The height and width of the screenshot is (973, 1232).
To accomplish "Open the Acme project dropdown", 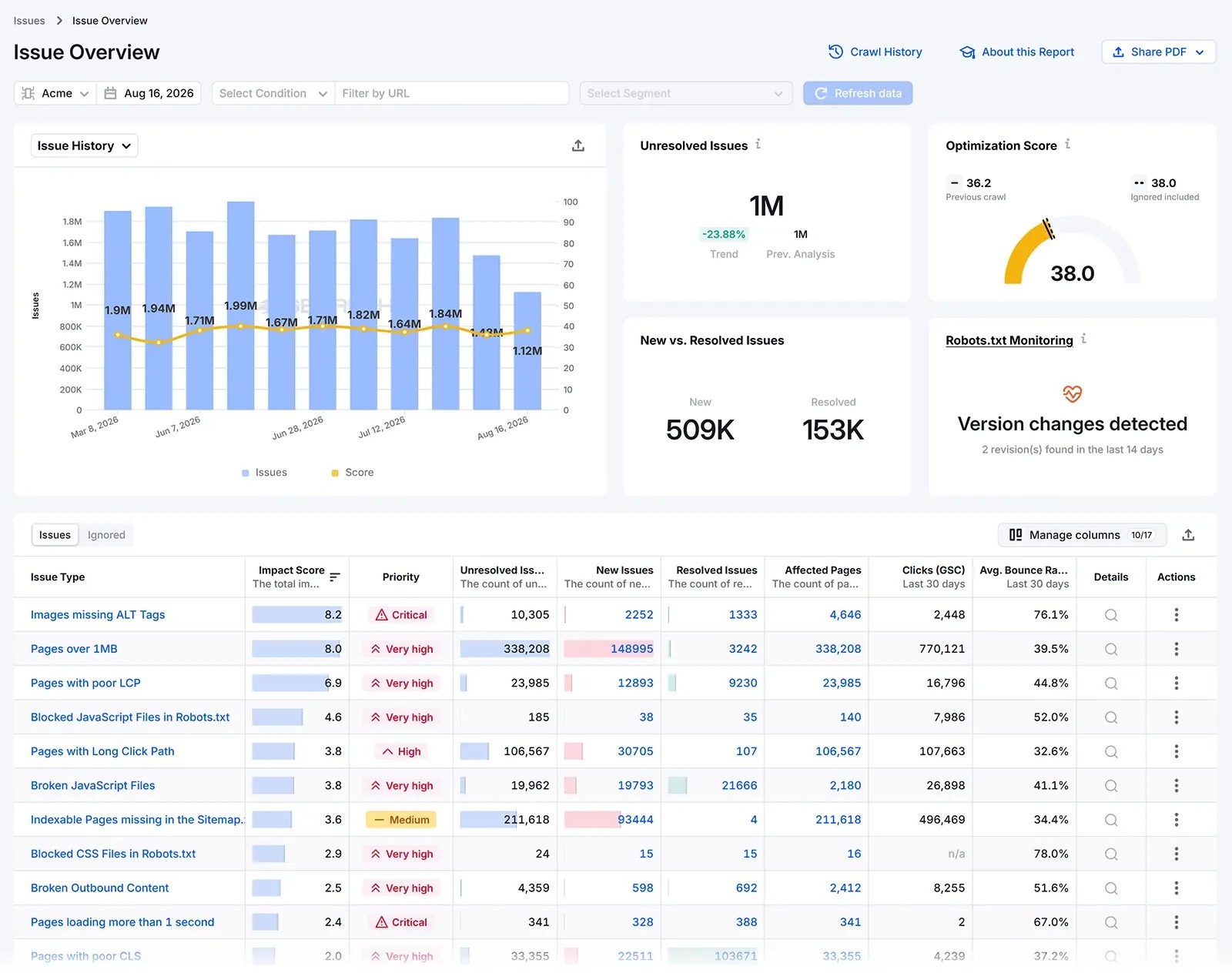I will point(55,93).
